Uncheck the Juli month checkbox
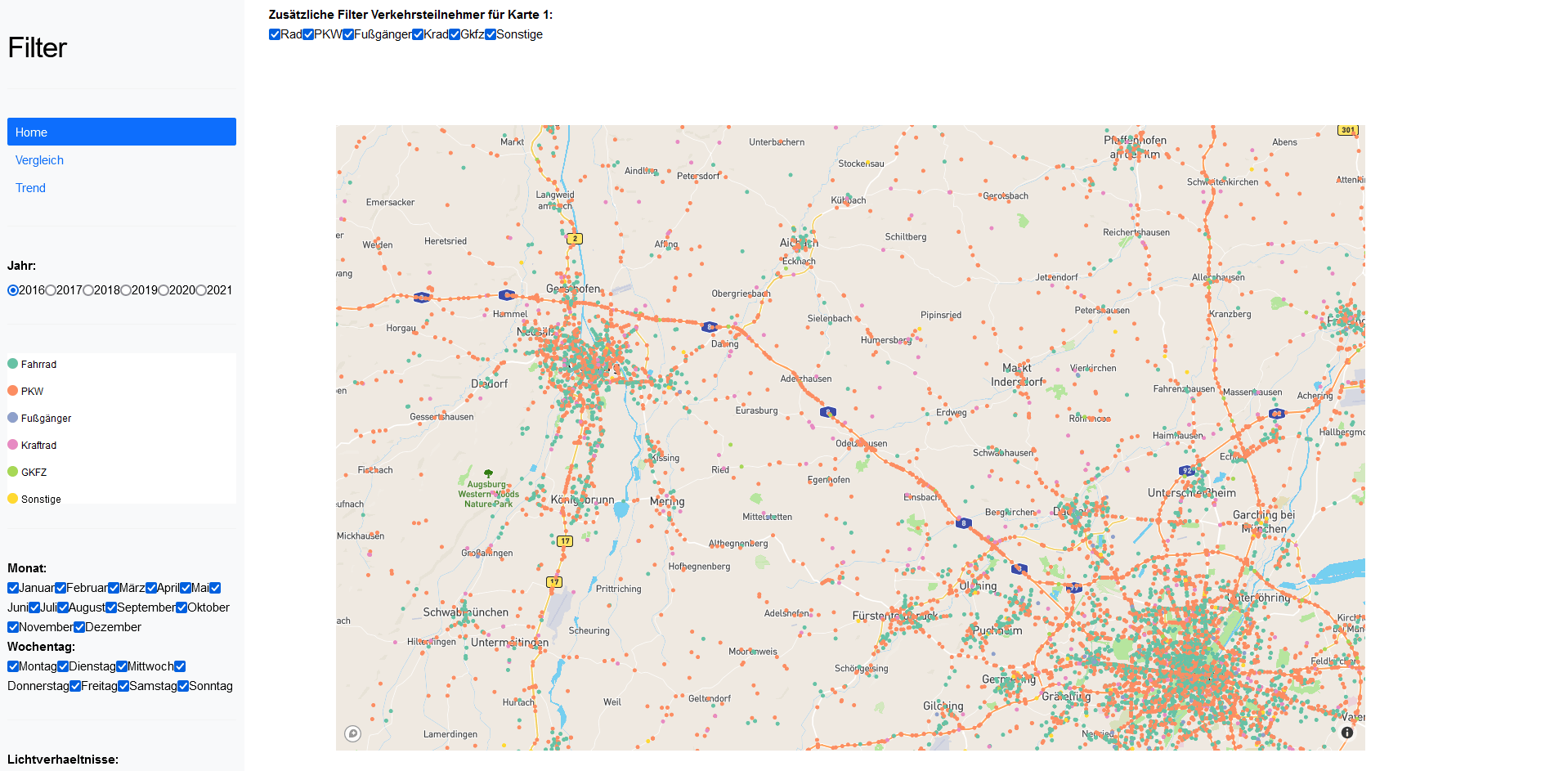Viewport: 1568px width, 771px height. click(34, 607)
